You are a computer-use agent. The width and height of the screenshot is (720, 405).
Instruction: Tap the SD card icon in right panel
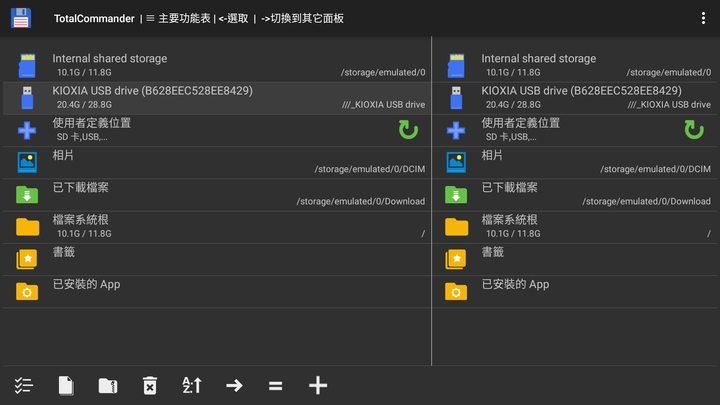pos(456,66)
